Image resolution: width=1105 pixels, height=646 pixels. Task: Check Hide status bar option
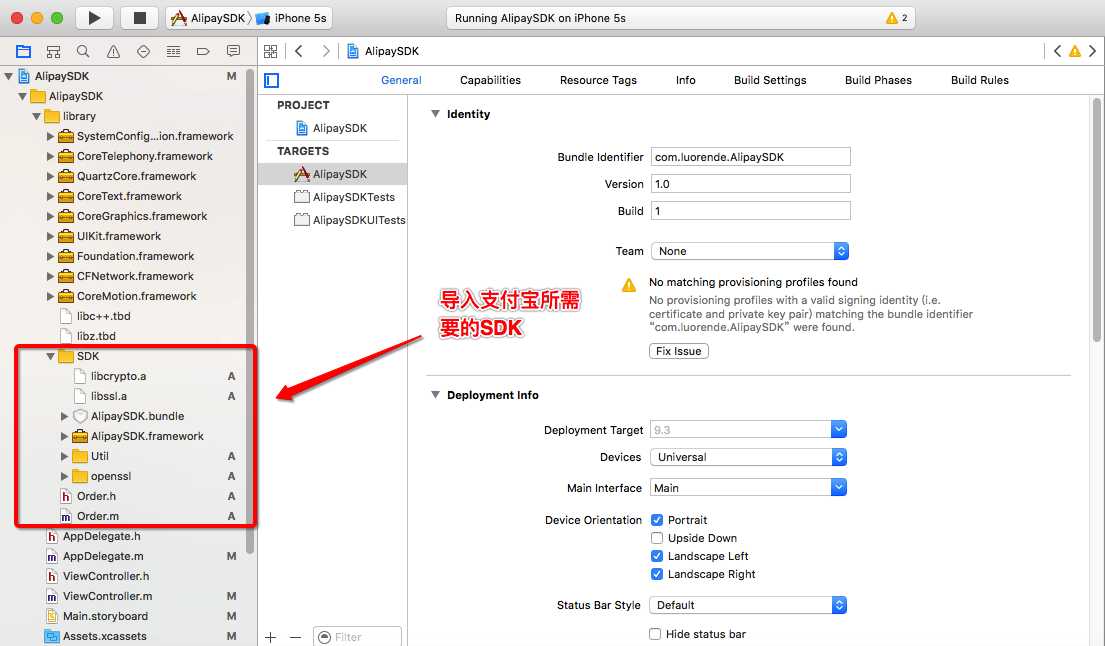click(x=655, y=634)
